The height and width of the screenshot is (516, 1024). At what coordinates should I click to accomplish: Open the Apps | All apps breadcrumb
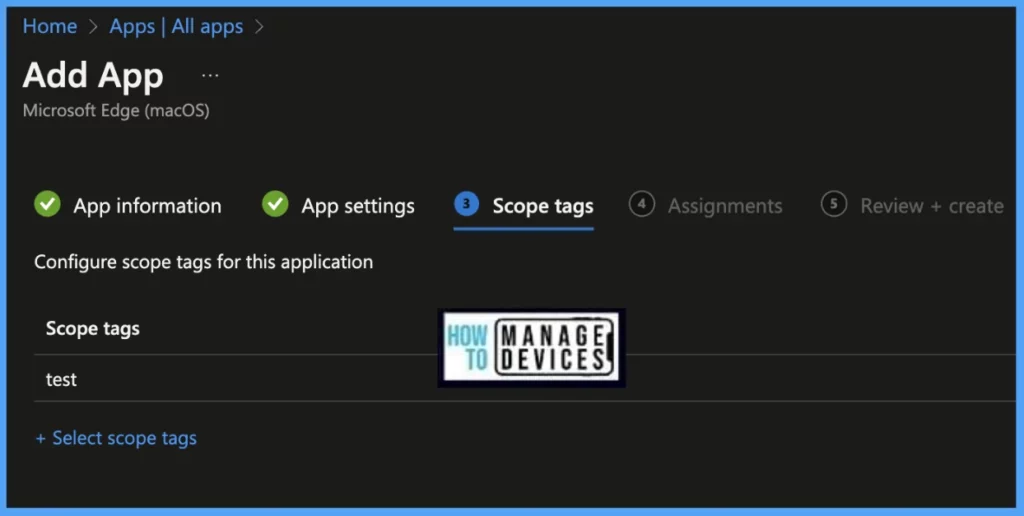(x=176, y=27)
